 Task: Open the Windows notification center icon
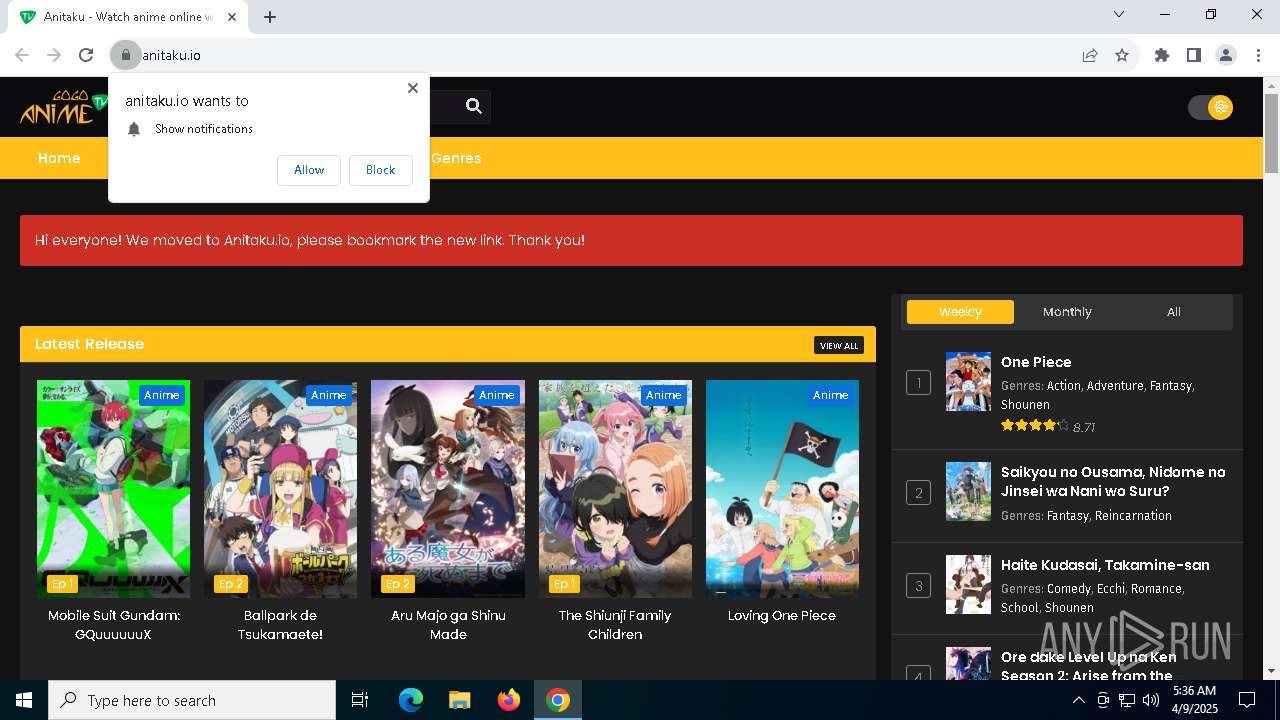click(1247, 700)
